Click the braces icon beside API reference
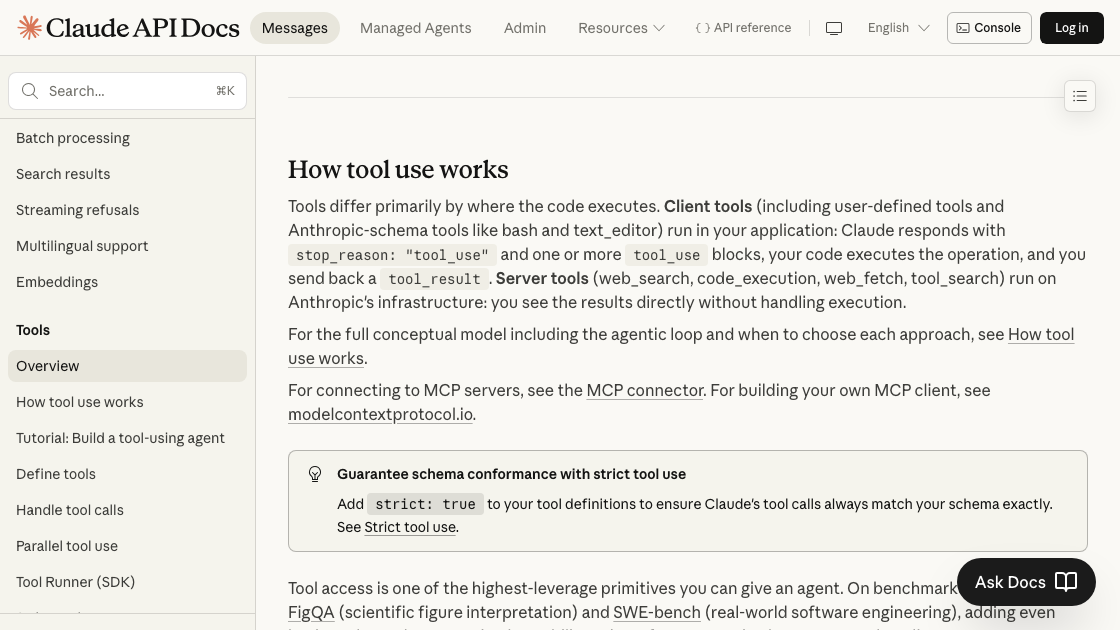 coord(702,28)
